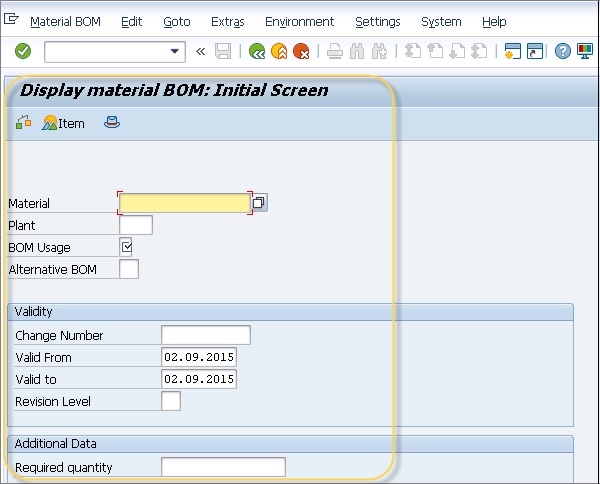The image size is (600, 484).
Task: Click the orange Exit icon
Action: 279,51
